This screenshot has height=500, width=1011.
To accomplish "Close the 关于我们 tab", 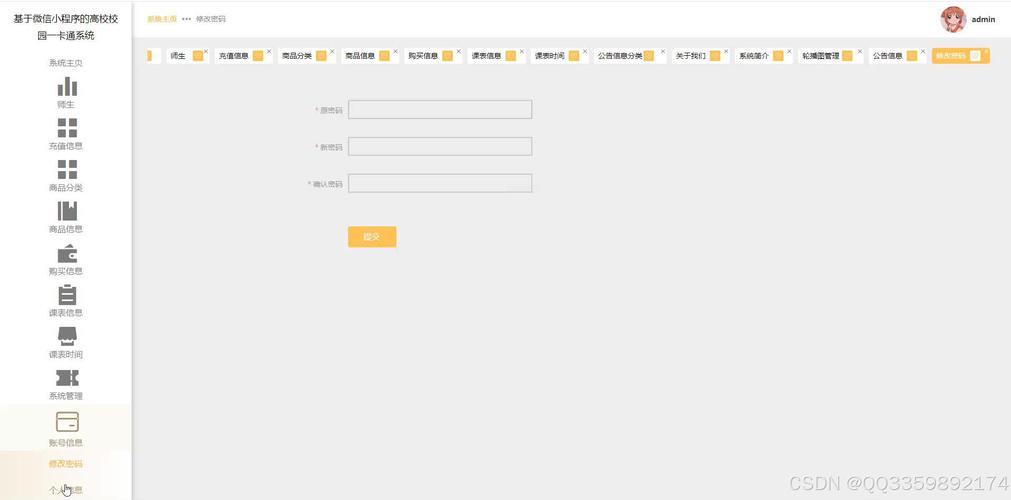I will [x=725, y=51].
